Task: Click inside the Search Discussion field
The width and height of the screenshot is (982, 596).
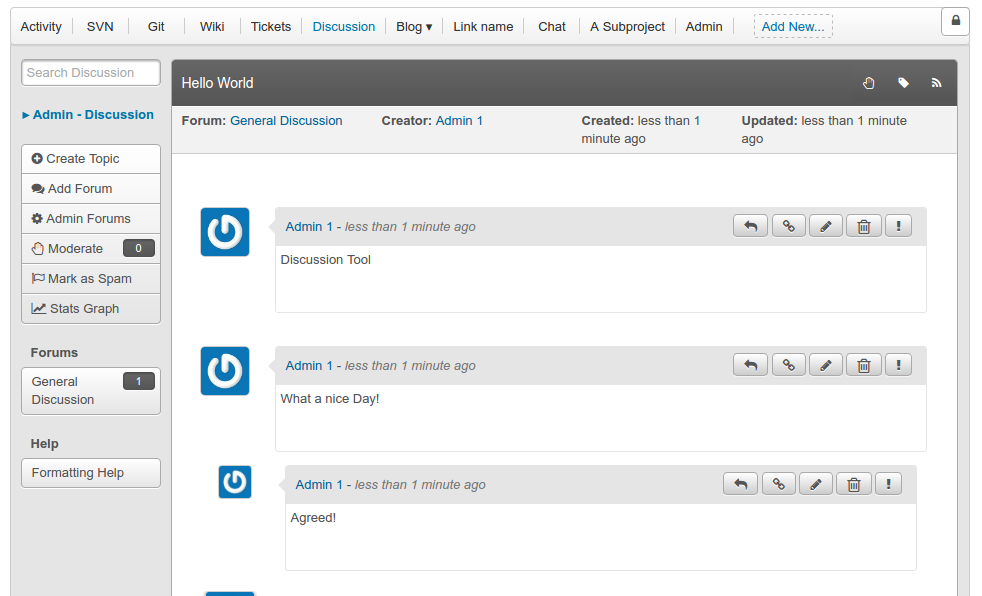Action: click(x=91, y=73)
